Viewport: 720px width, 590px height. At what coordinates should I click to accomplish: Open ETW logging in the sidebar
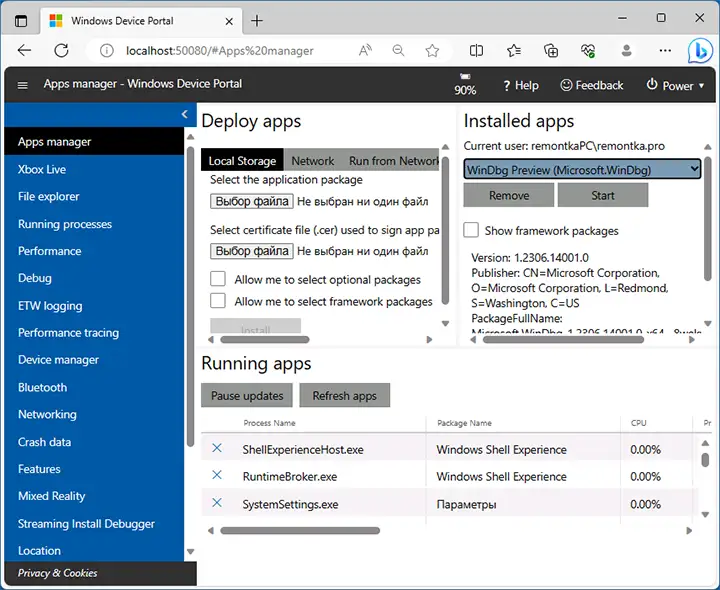tap(94, 305)
